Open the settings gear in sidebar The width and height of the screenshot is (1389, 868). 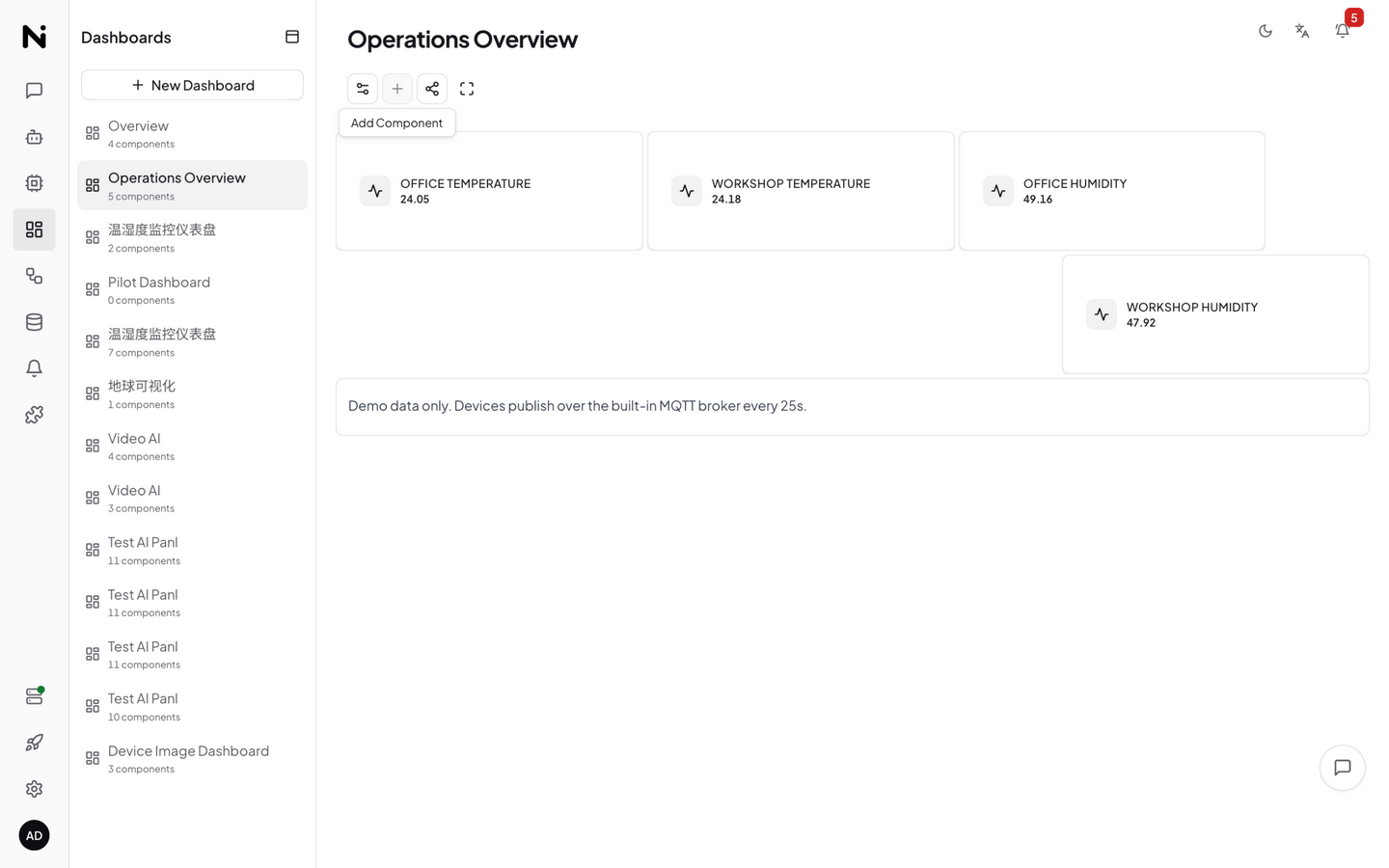(34, 789)
